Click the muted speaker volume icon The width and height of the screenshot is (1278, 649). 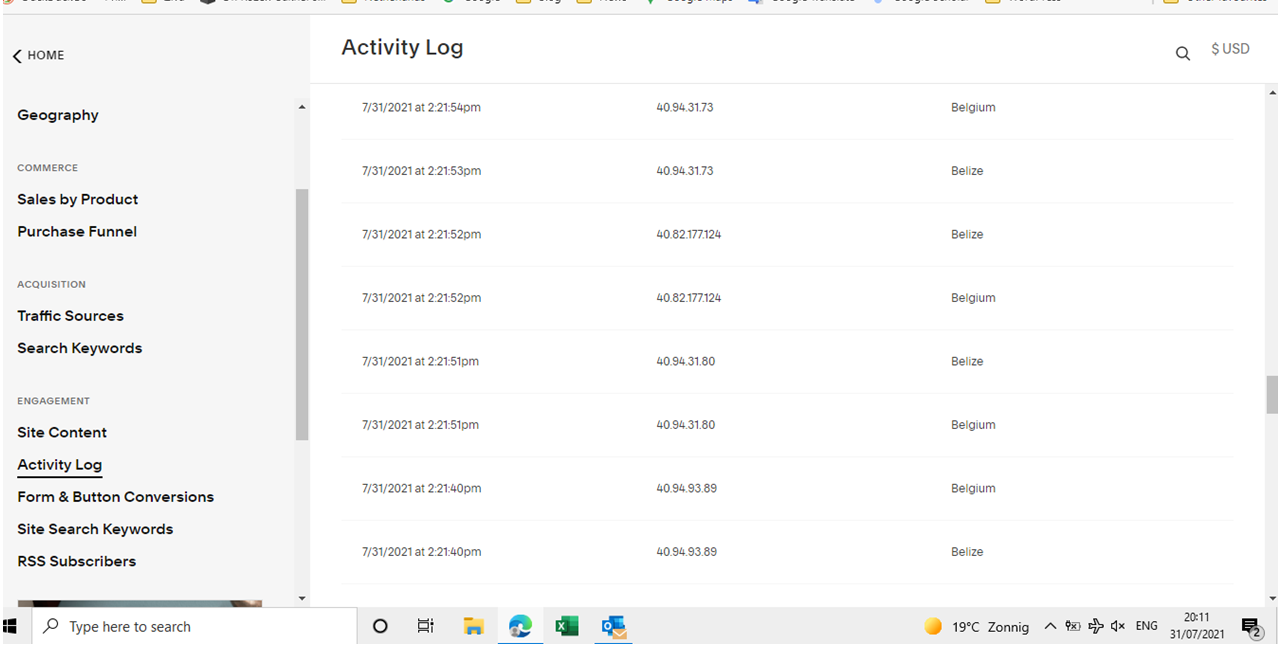coord(1118,626)
